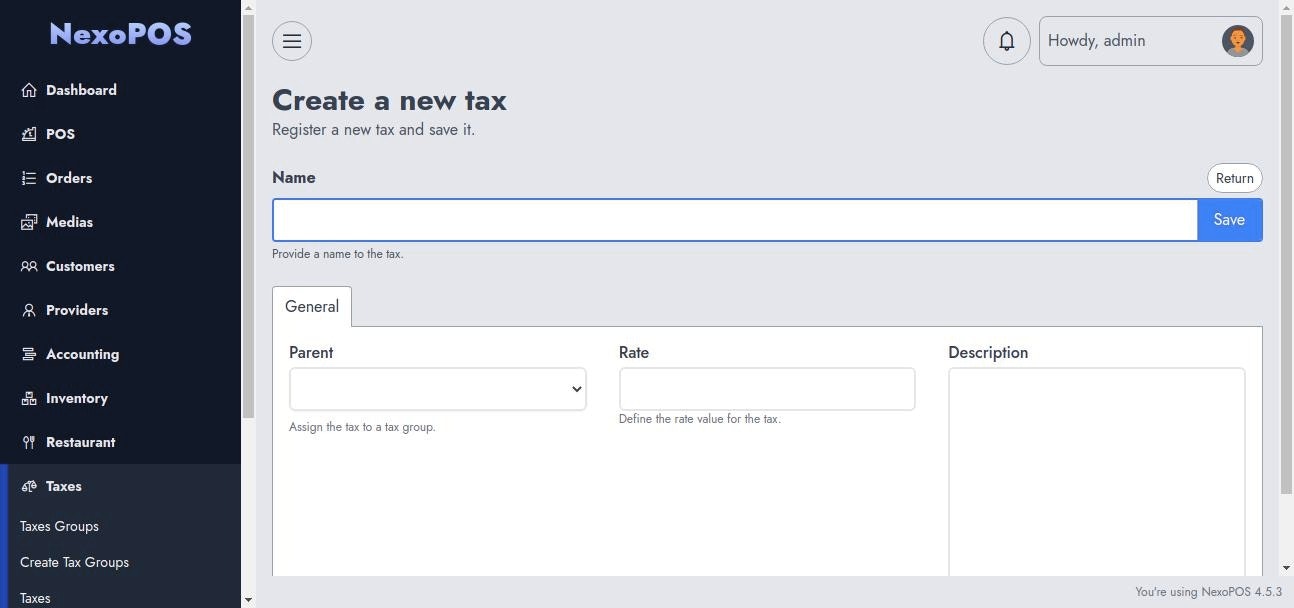This screenshot has height=608, width=1294.
Task: Click the sidebar scroll down arrow
Action: (248, 600)
